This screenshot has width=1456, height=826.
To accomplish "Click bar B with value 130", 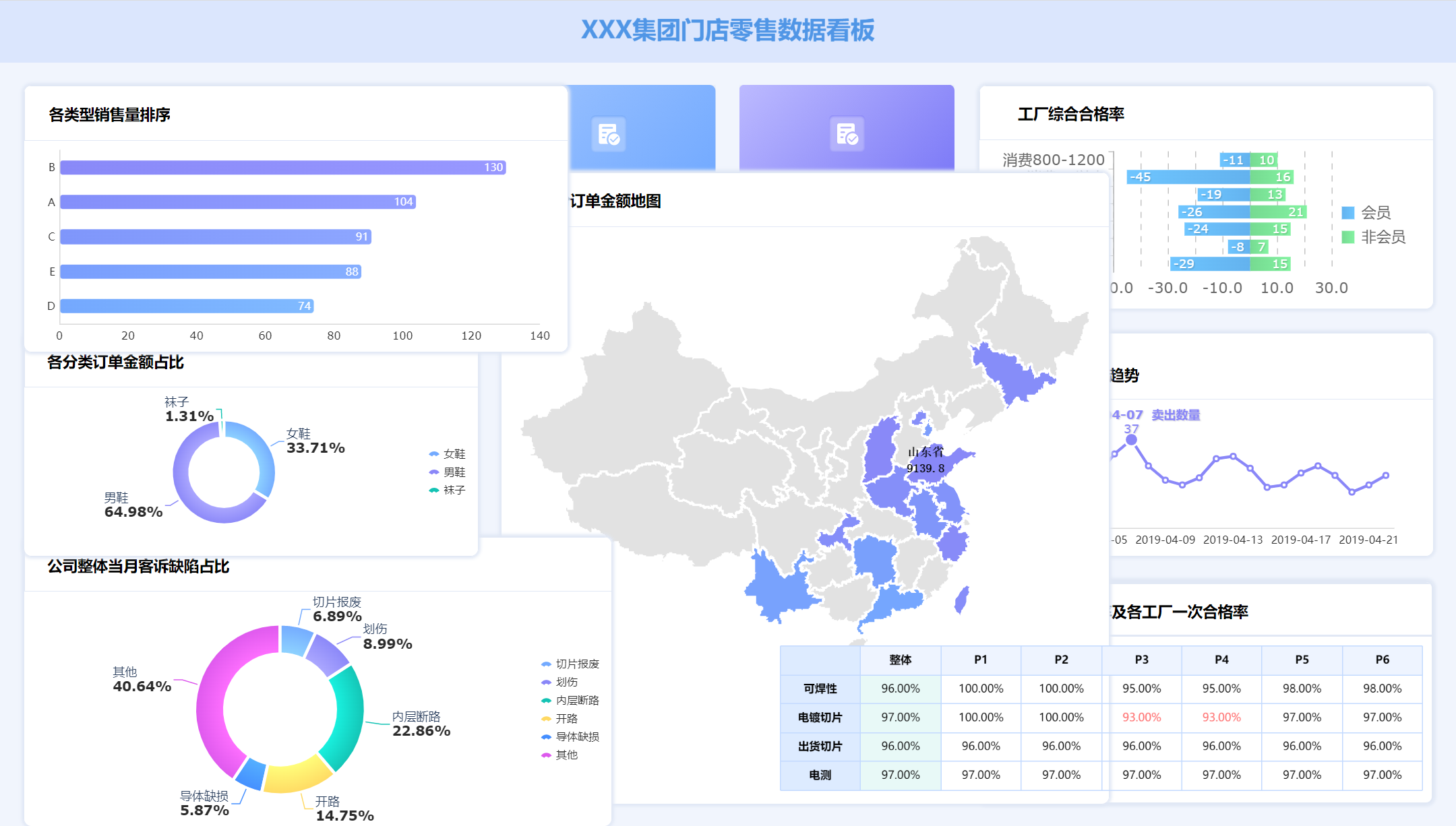I will click(x=283, y=167).
